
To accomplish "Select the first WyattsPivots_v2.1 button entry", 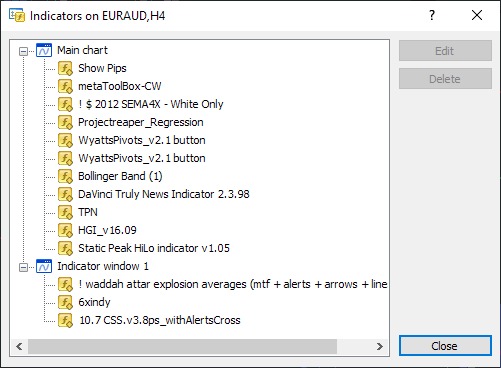I will [142, 140].
